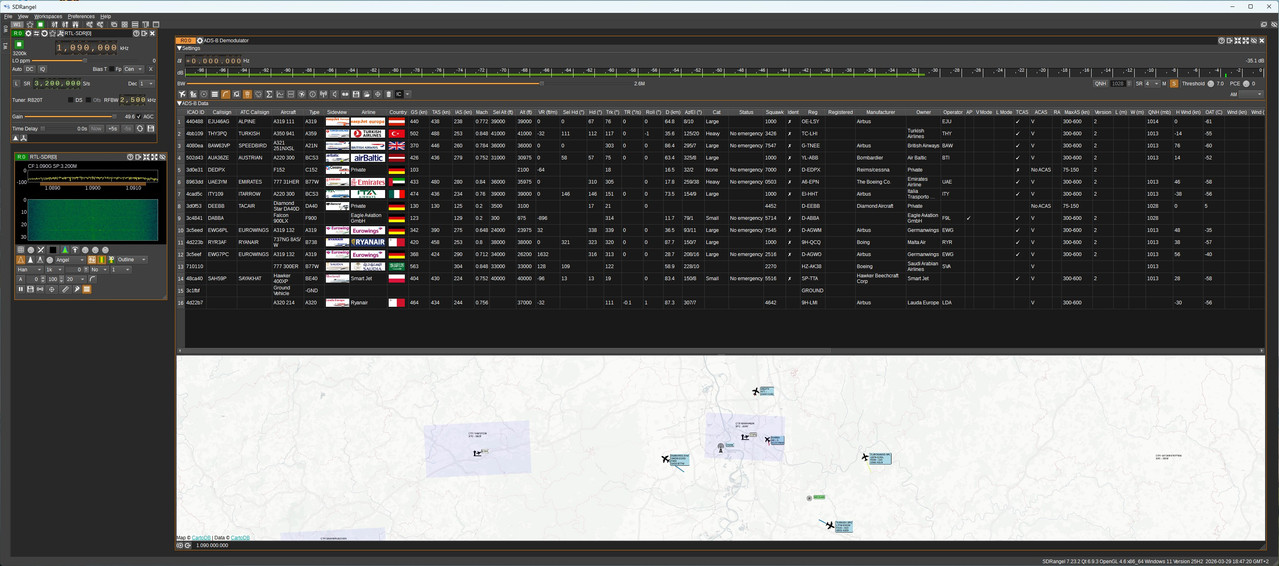Save the spectrum with disk icon
Image resolution: width=1279 pixels, height=566 pixels.
[30, 289]
